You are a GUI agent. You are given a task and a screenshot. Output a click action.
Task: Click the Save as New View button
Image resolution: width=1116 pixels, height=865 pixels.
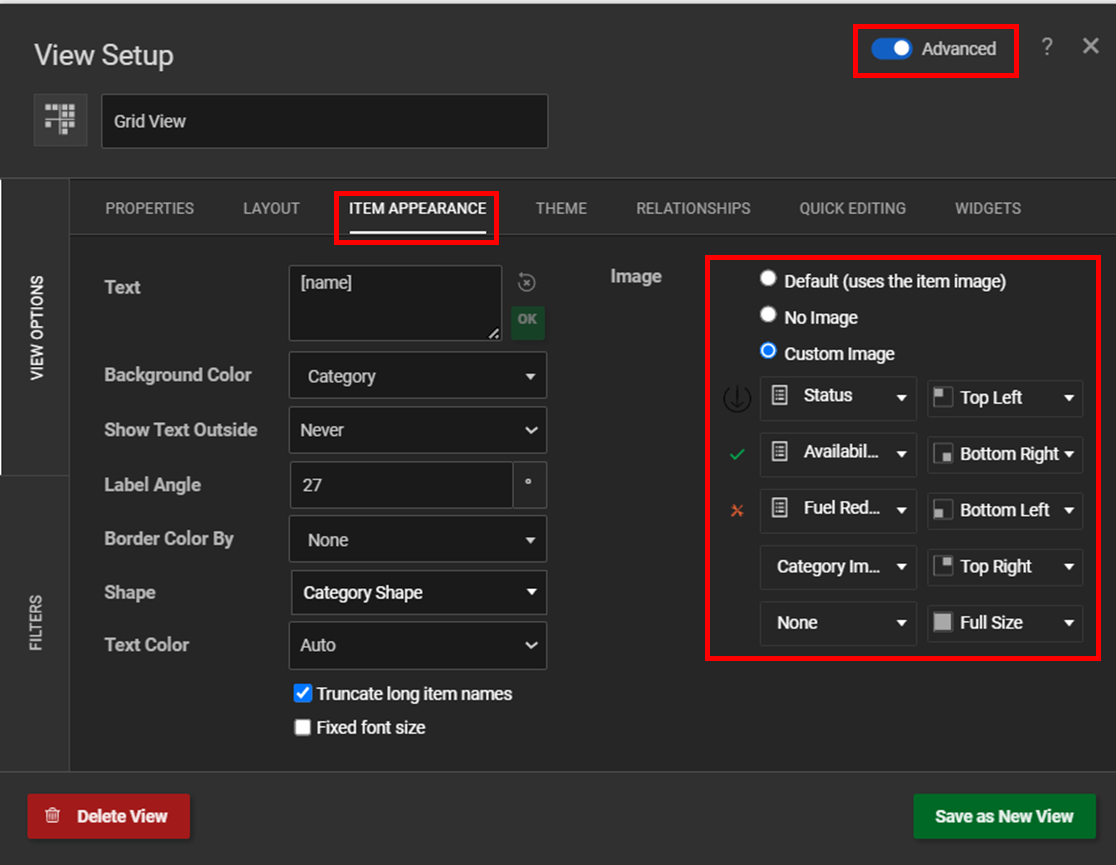coord(1004,816)
